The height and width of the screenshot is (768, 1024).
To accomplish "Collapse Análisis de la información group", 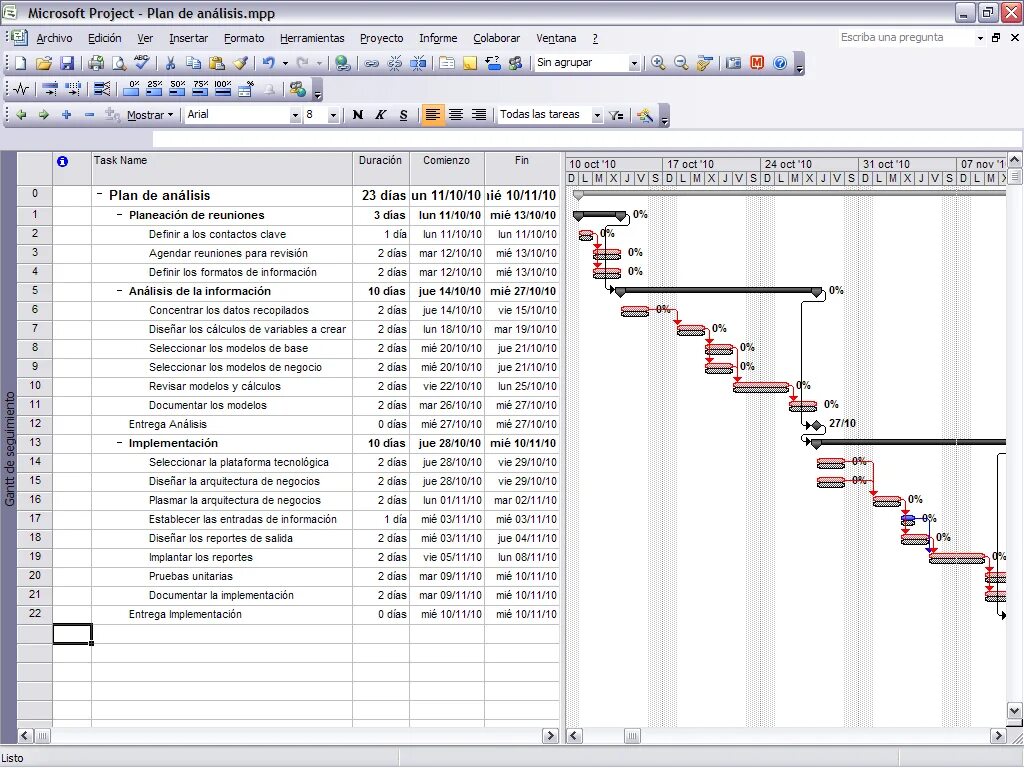I will (x=120, y=291).
